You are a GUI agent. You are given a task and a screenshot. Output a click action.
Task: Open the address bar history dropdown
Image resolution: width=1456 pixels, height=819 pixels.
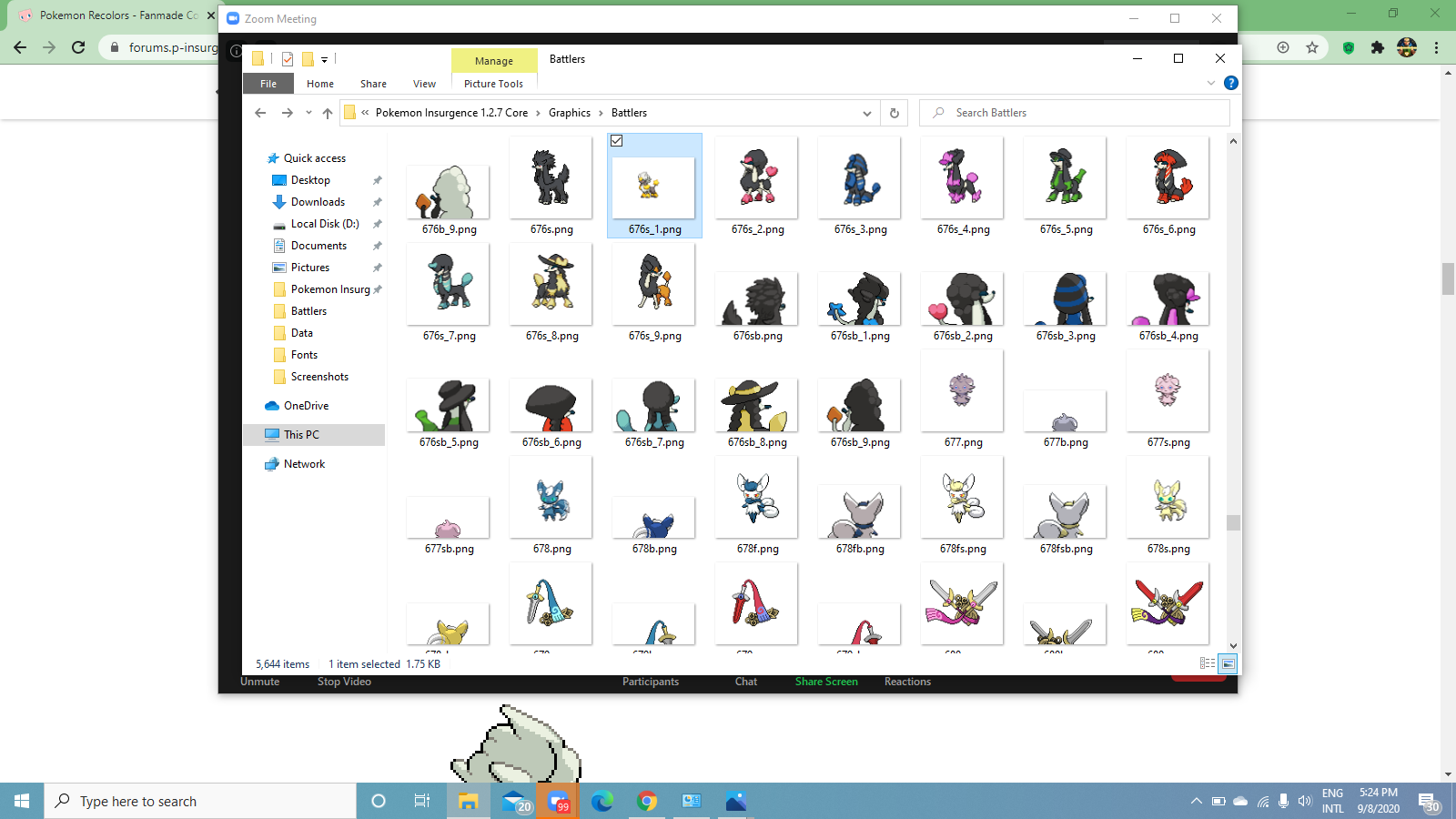coord(867,113)
